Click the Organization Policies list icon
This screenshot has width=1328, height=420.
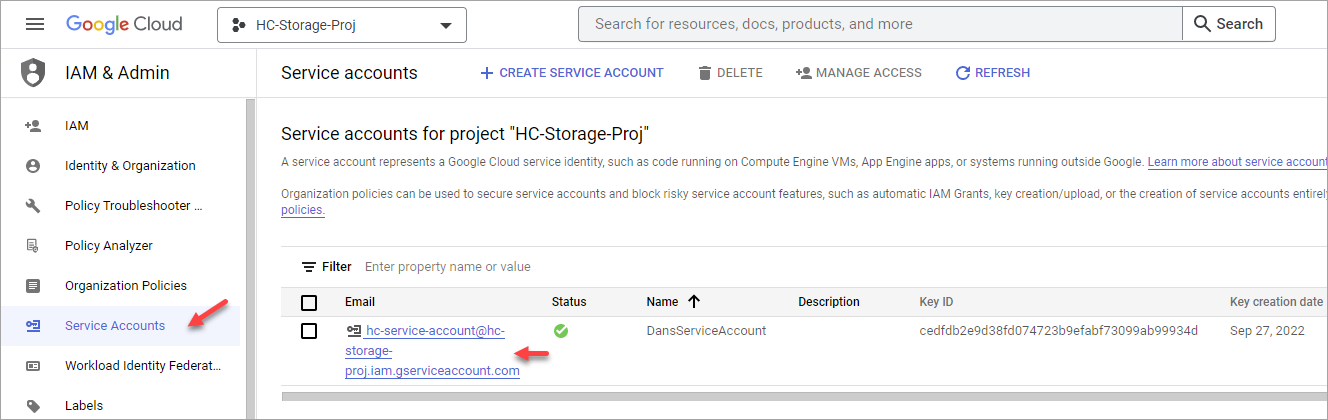[x=33, y=286]
